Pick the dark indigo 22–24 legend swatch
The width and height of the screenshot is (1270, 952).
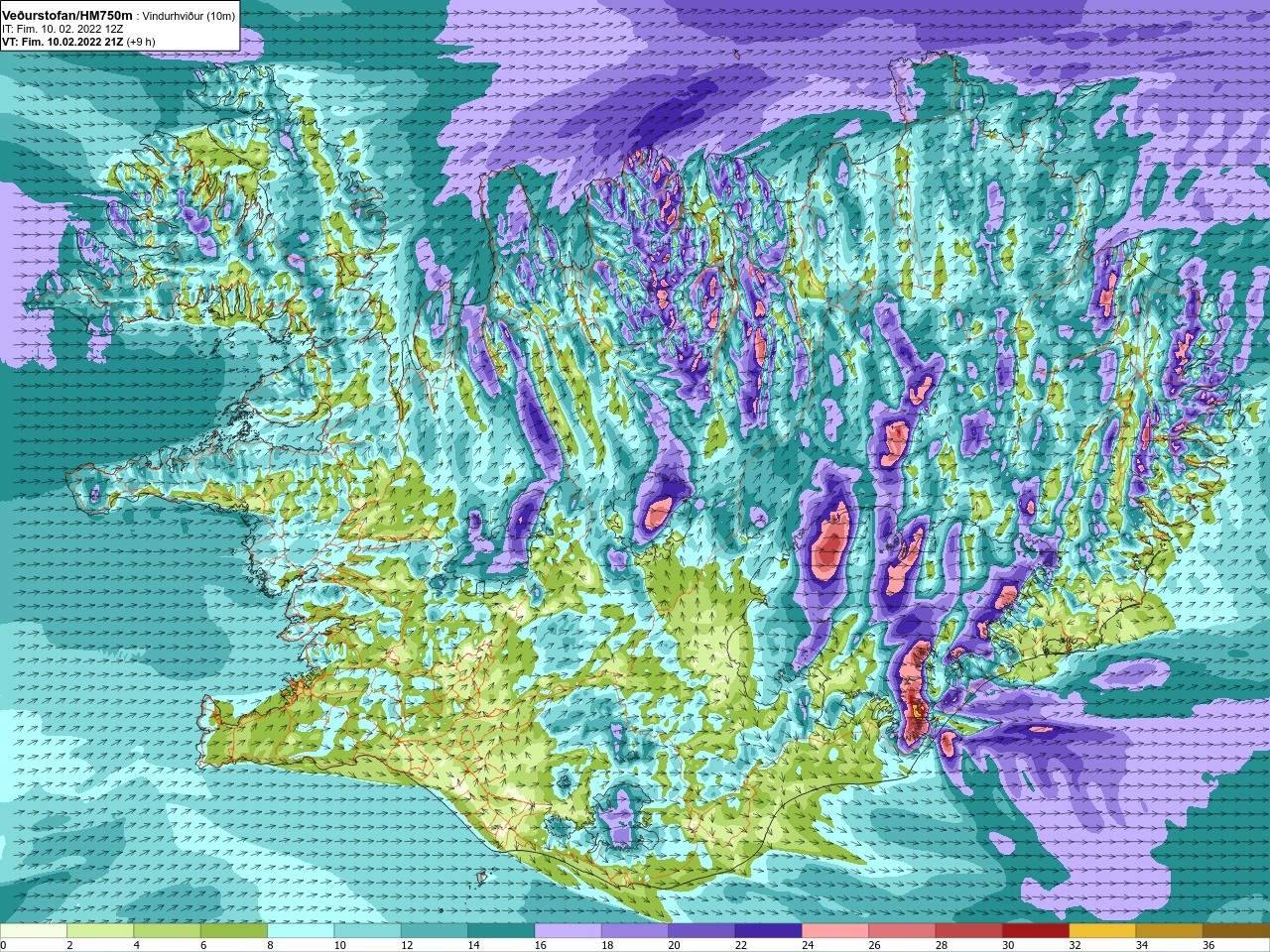pyautogui.click(x=768, y=931)
